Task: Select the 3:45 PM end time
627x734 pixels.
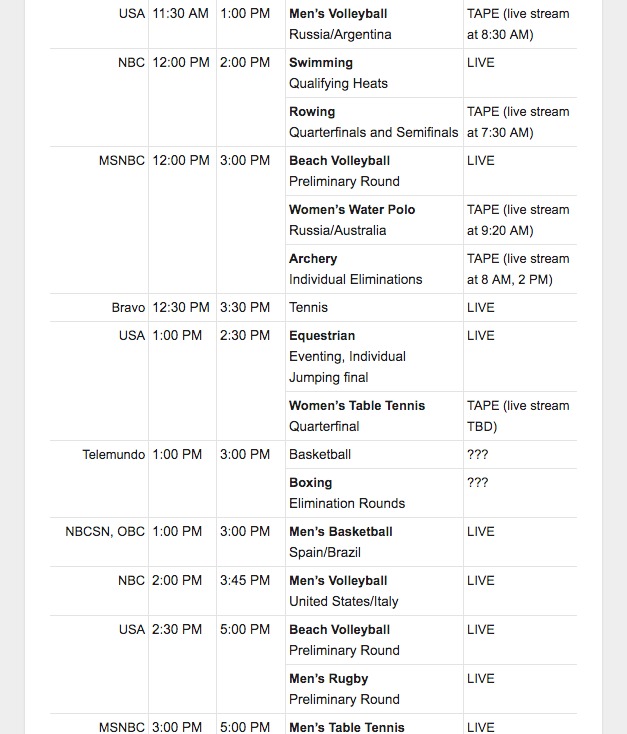Action: pos(245,580)
